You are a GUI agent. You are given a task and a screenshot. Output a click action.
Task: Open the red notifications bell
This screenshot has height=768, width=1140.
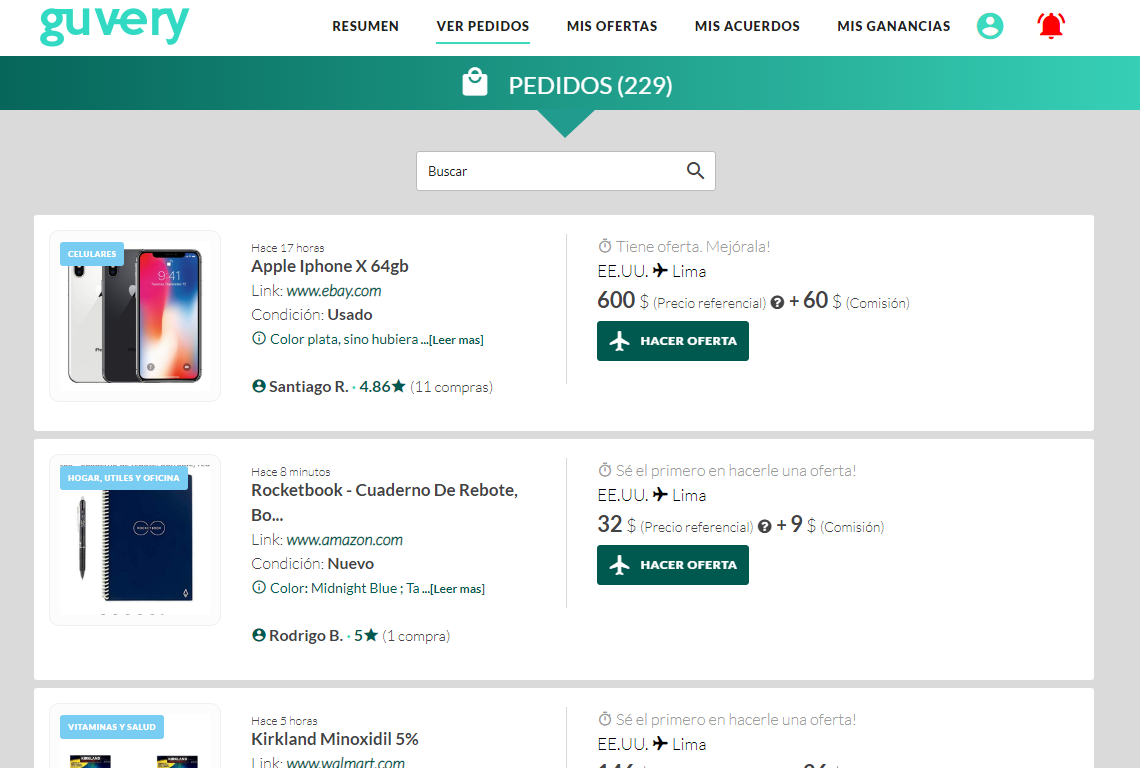click(x=1051, y=25)
